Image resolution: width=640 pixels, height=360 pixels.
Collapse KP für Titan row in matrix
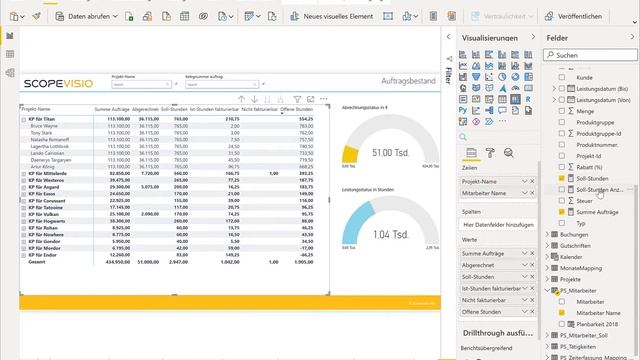pyautogui.click(x=24, y=120)
